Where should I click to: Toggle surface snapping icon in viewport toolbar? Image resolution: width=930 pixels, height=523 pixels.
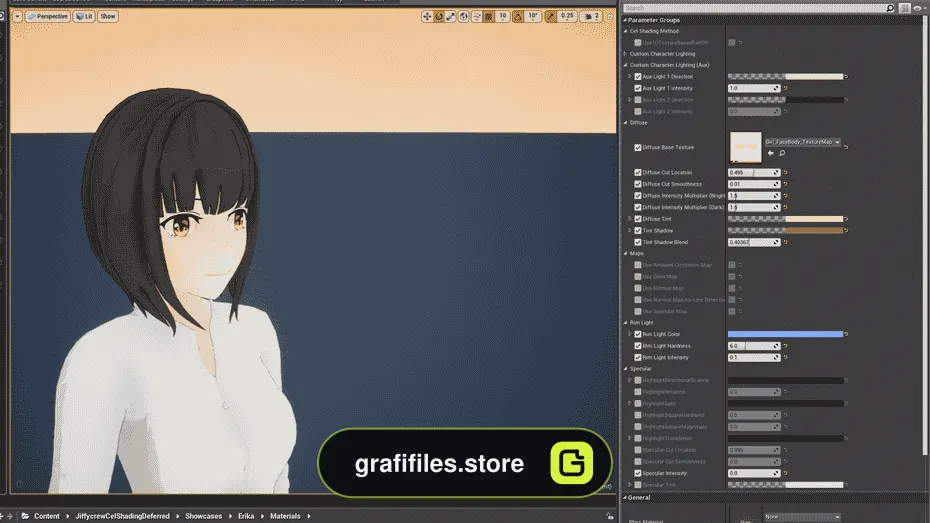pyautogui.click(x=476, y=17)
